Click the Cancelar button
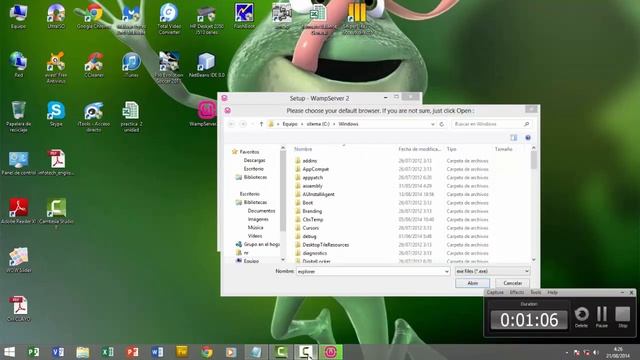The height and width of the screenshot is (360, 640). [x=512, y=283]
